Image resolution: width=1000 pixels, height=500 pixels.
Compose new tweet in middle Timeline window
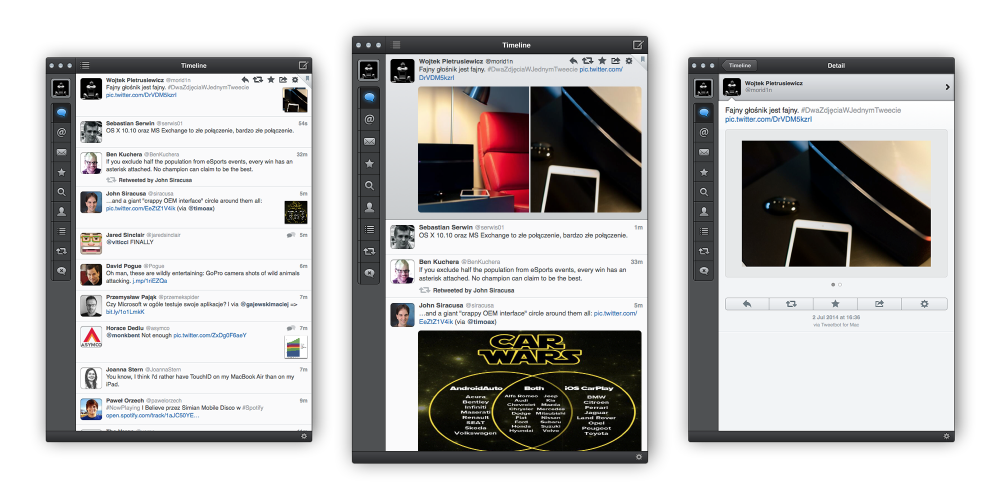coord(638,45)
